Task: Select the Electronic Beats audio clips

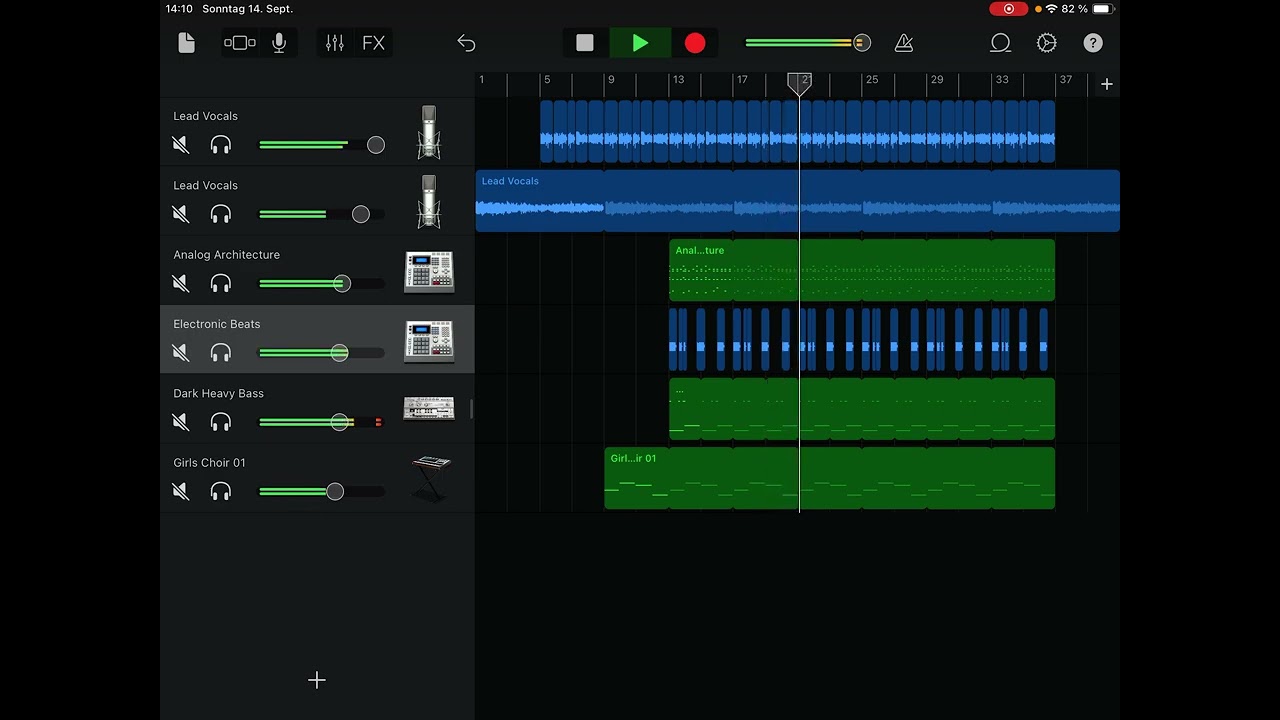Action: [x=859, y=340]
